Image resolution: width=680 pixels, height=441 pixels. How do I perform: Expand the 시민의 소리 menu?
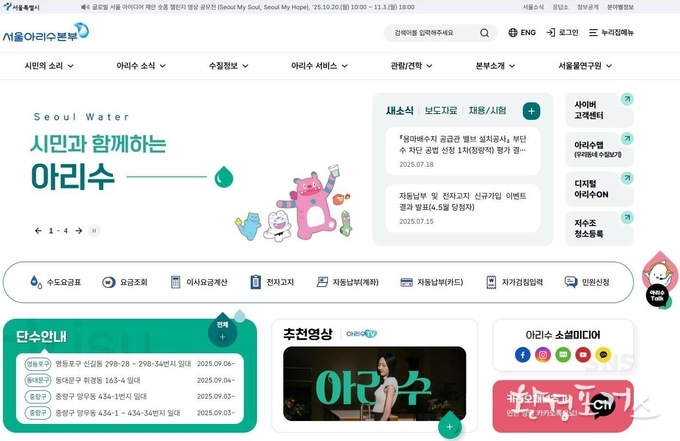click(49, 66)
